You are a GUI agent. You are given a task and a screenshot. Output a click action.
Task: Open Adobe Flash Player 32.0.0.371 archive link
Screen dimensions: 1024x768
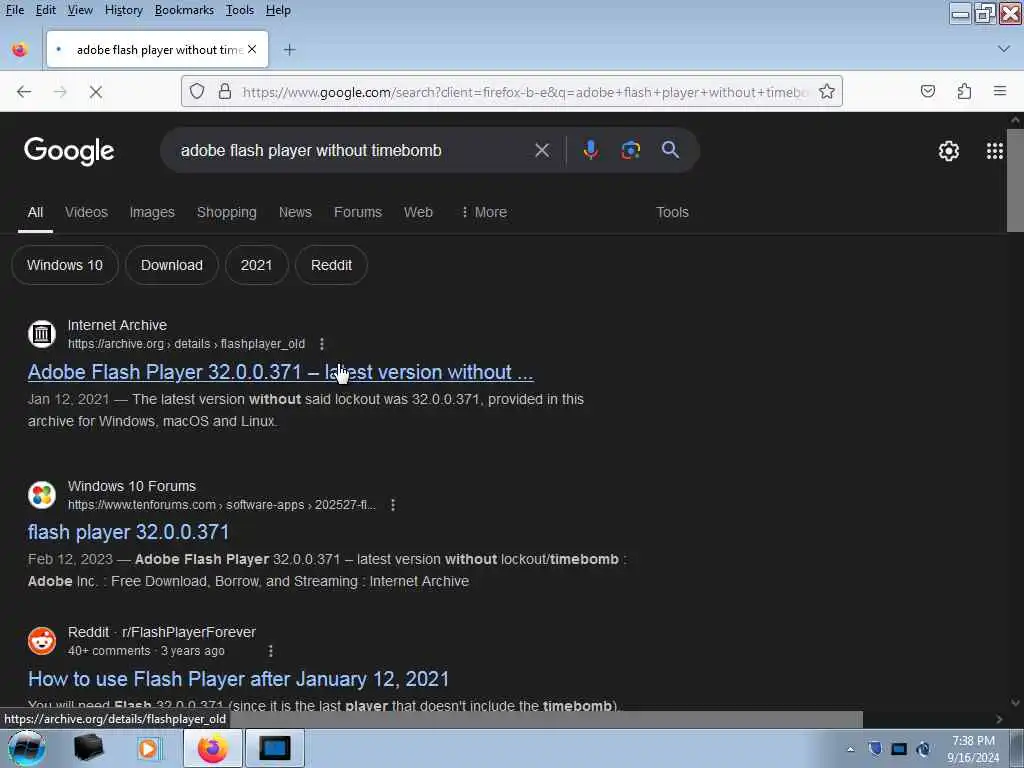pos(280,372)
